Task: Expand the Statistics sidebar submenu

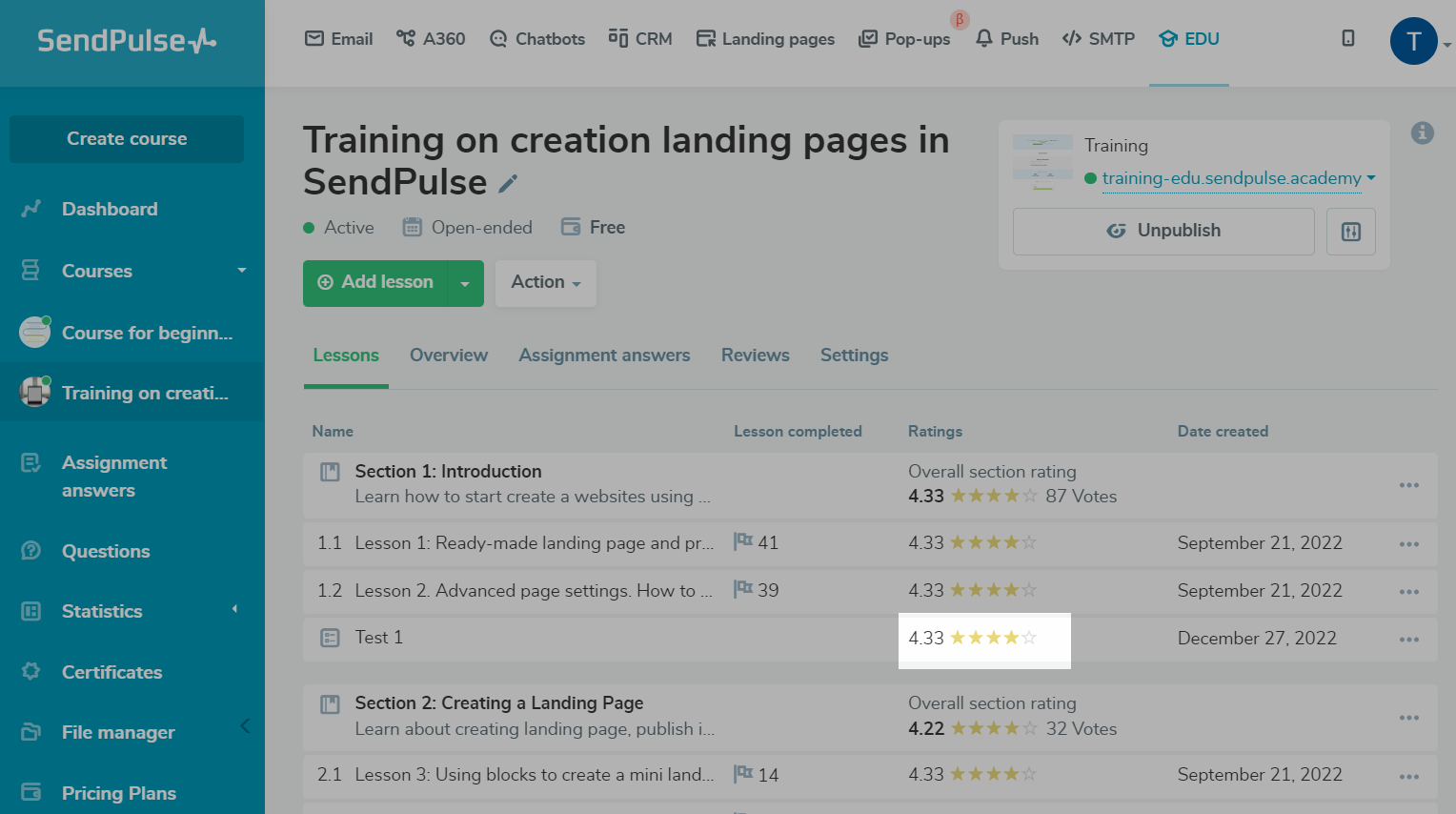Action: (x=234, y=610)
